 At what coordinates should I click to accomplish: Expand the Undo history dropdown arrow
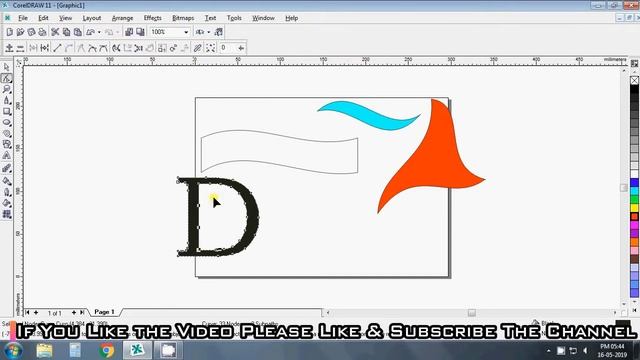[99, 32]
